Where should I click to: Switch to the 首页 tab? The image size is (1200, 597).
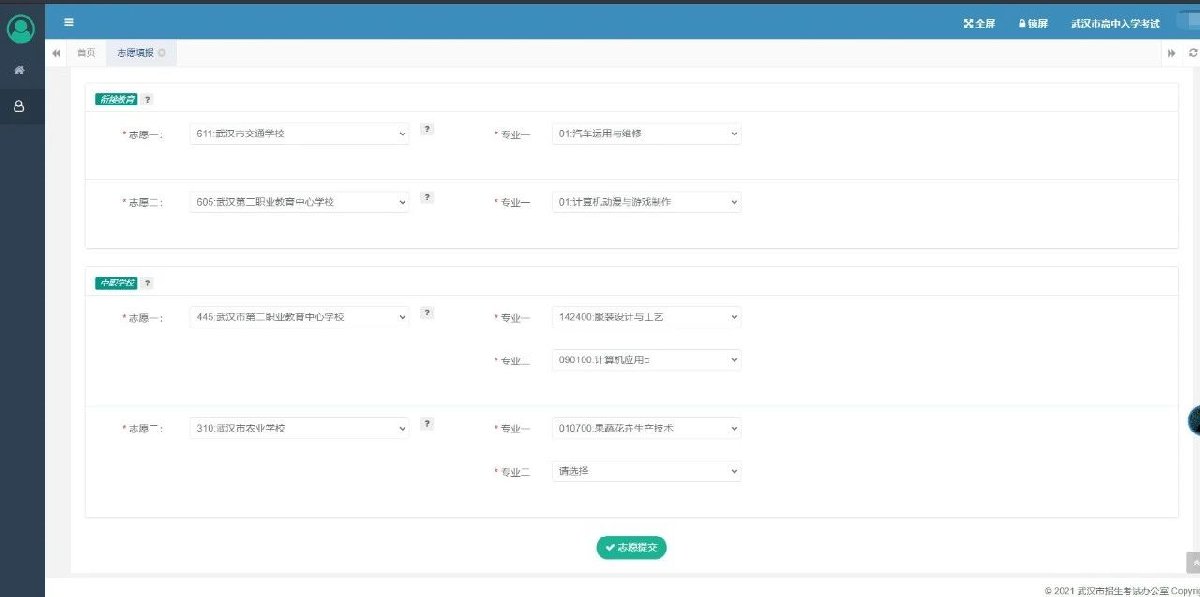click(x=86, y=53)
